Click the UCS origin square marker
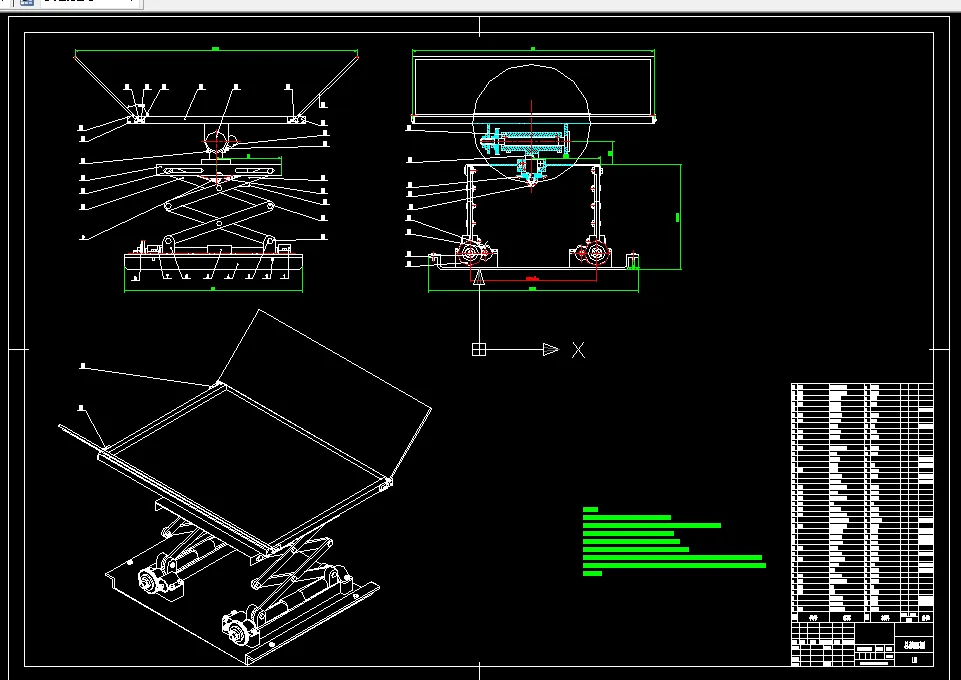Screen dimensions: 961x680 (479, 349)
